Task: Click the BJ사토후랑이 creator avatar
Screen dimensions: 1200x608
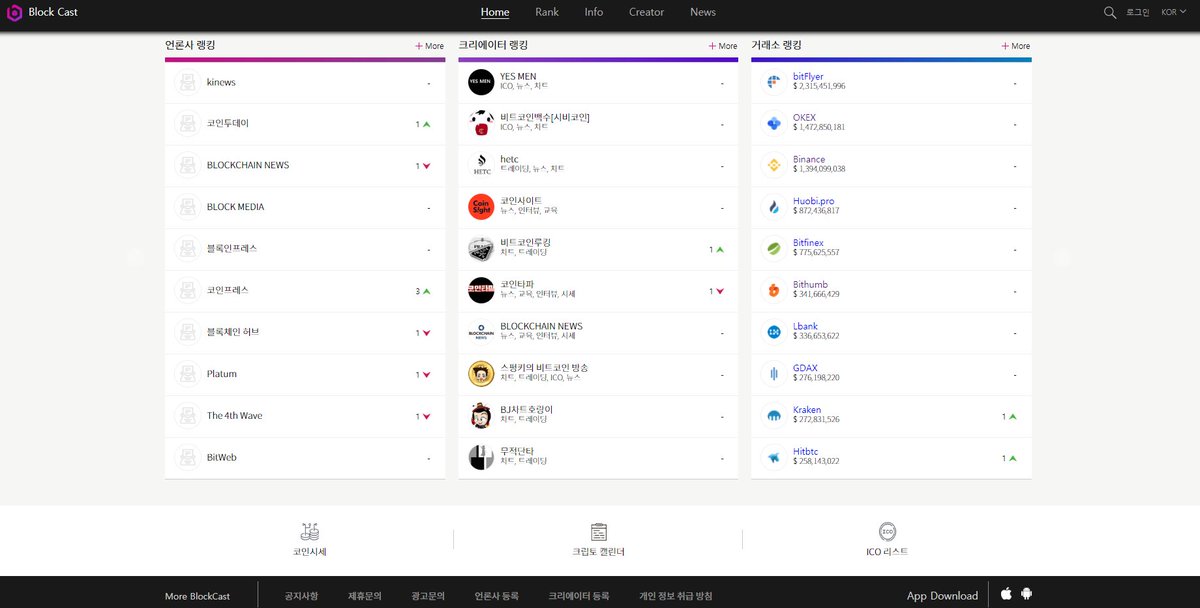Action: [481, 415]
